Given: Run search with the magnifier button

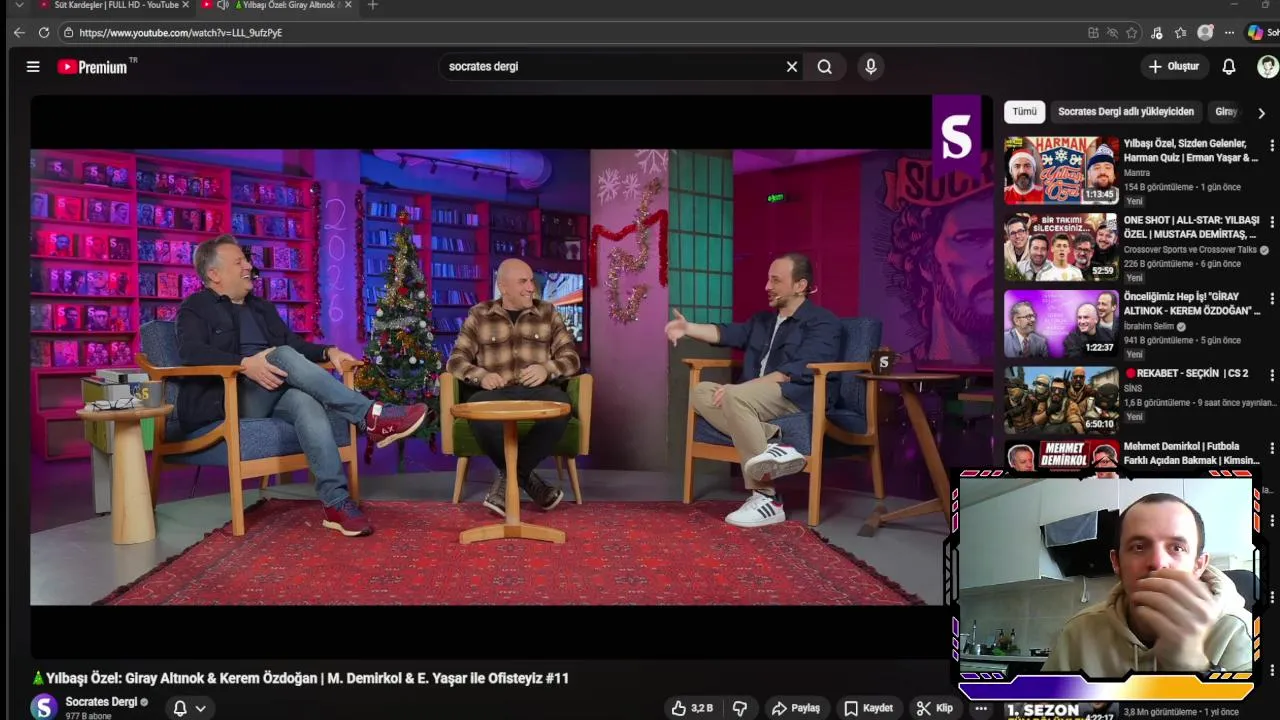Looking at the screenshot, I should tap(825, 67).
